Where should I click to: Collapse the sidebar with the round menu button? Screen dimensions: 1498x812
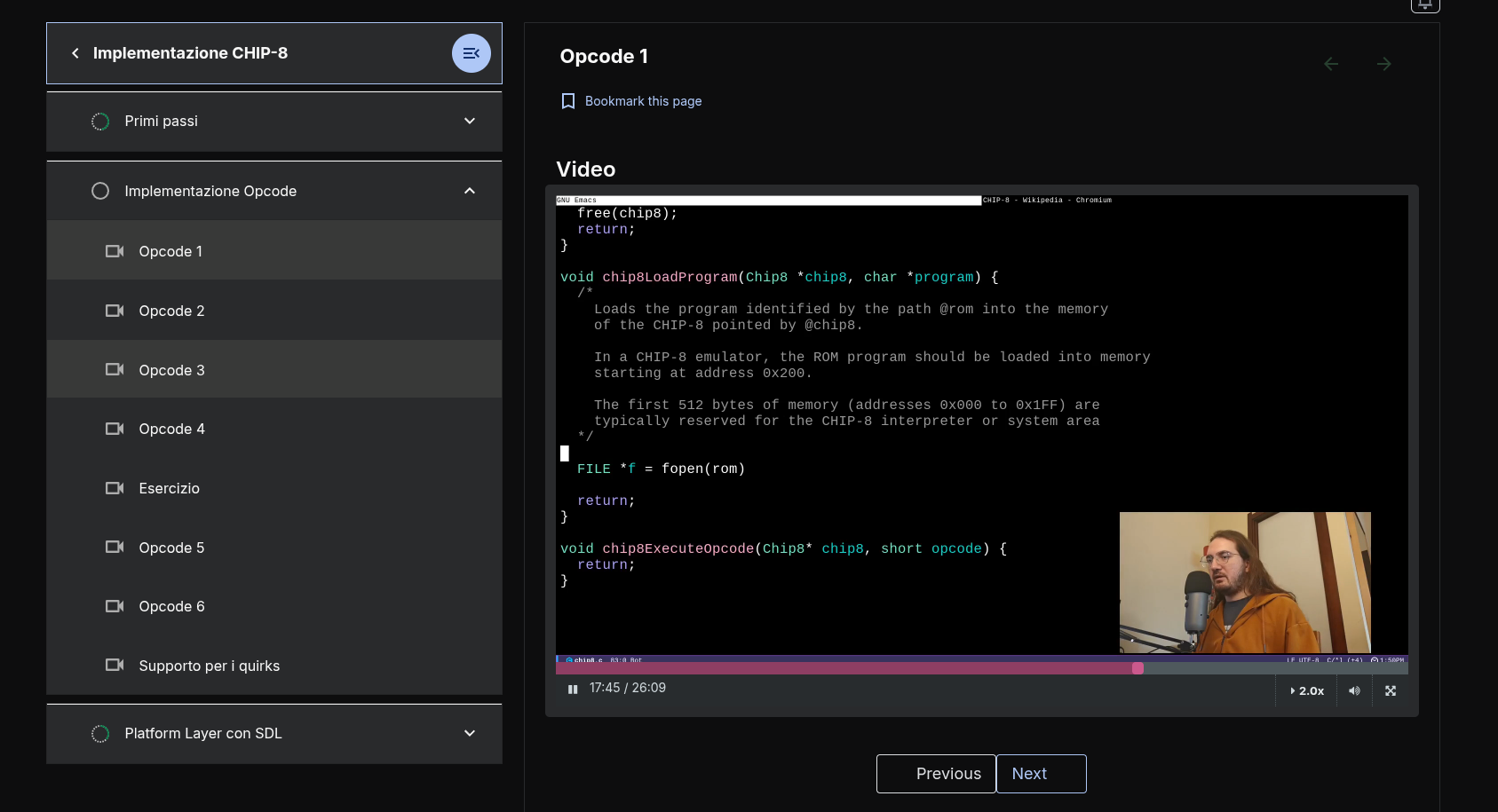tap(472, 53)
